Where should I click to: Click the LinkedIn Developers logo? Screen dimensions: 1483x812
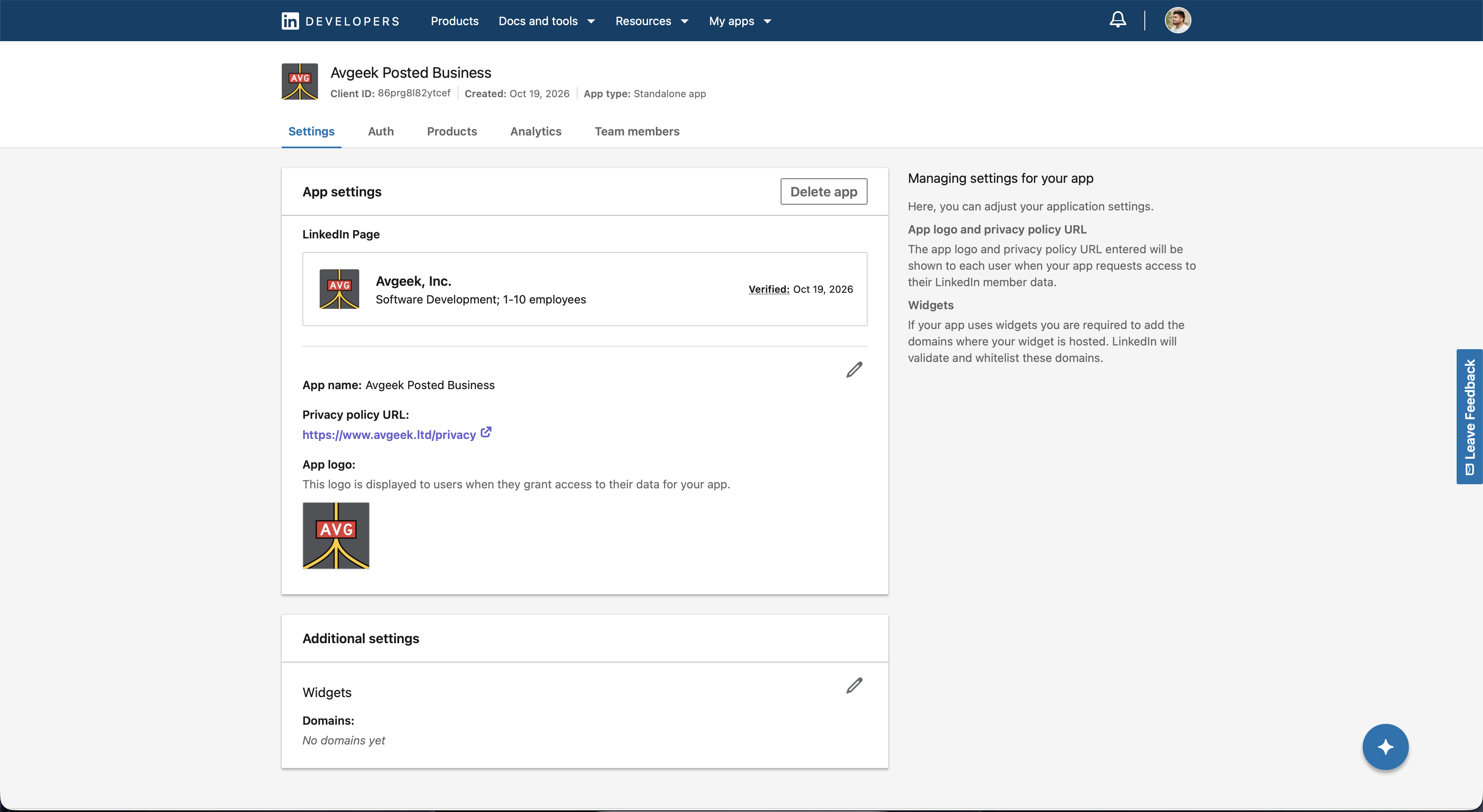(x=340, y=21)
